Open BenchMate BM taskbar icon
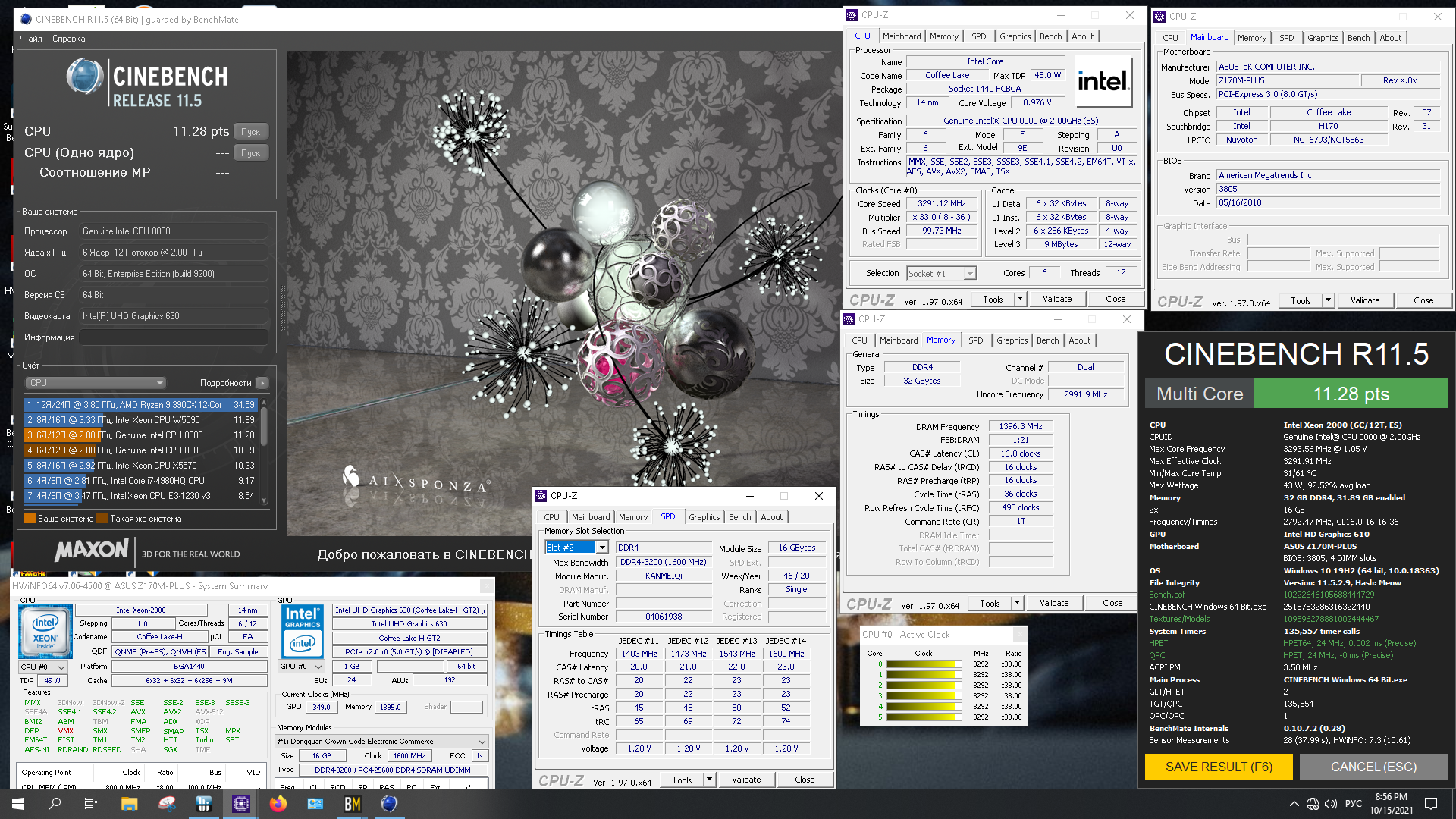Image resolution: width=1456 pixels, height=819 pixels. 352,804
